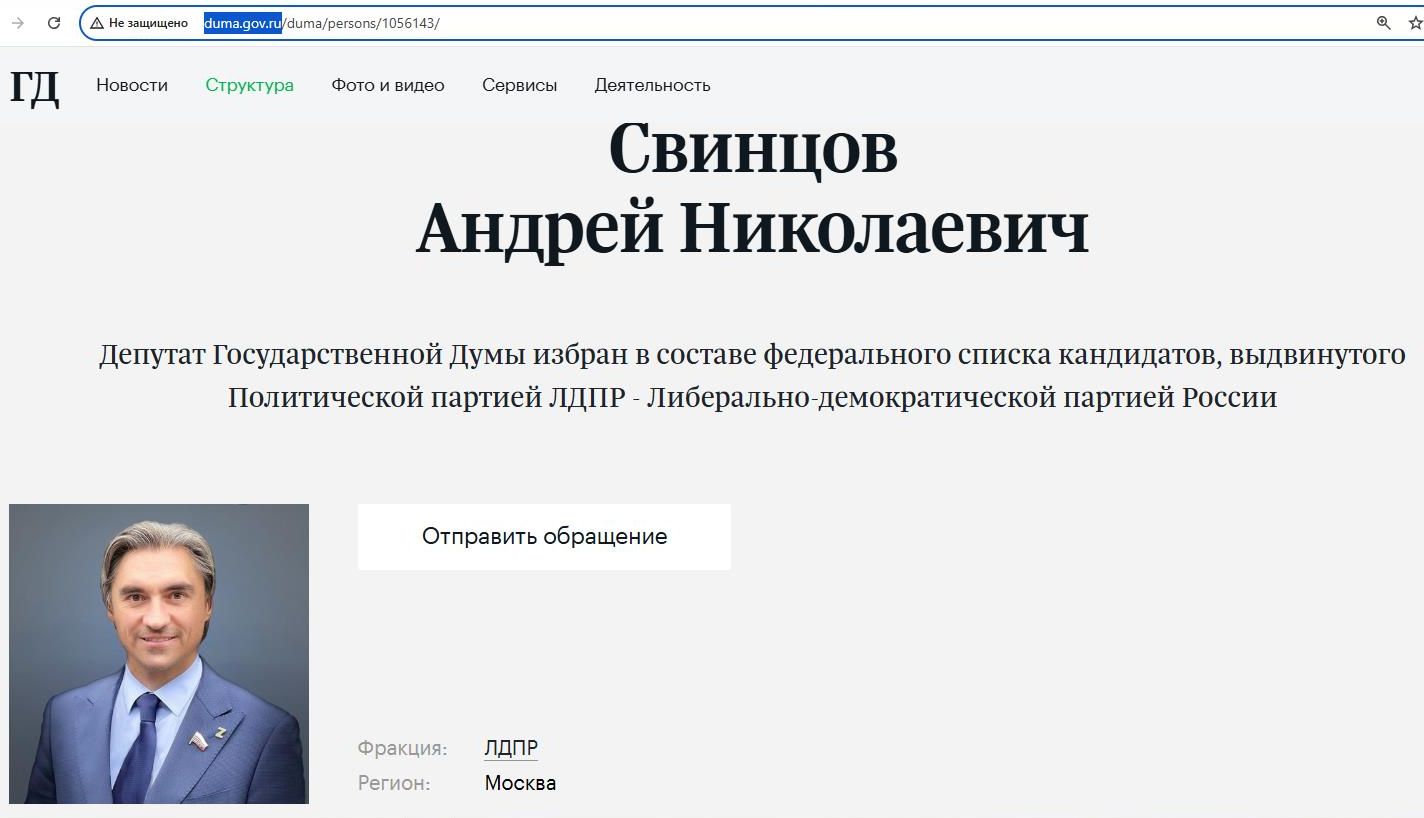
Task: Select the Структура menu item
Action: pos(249,85)
